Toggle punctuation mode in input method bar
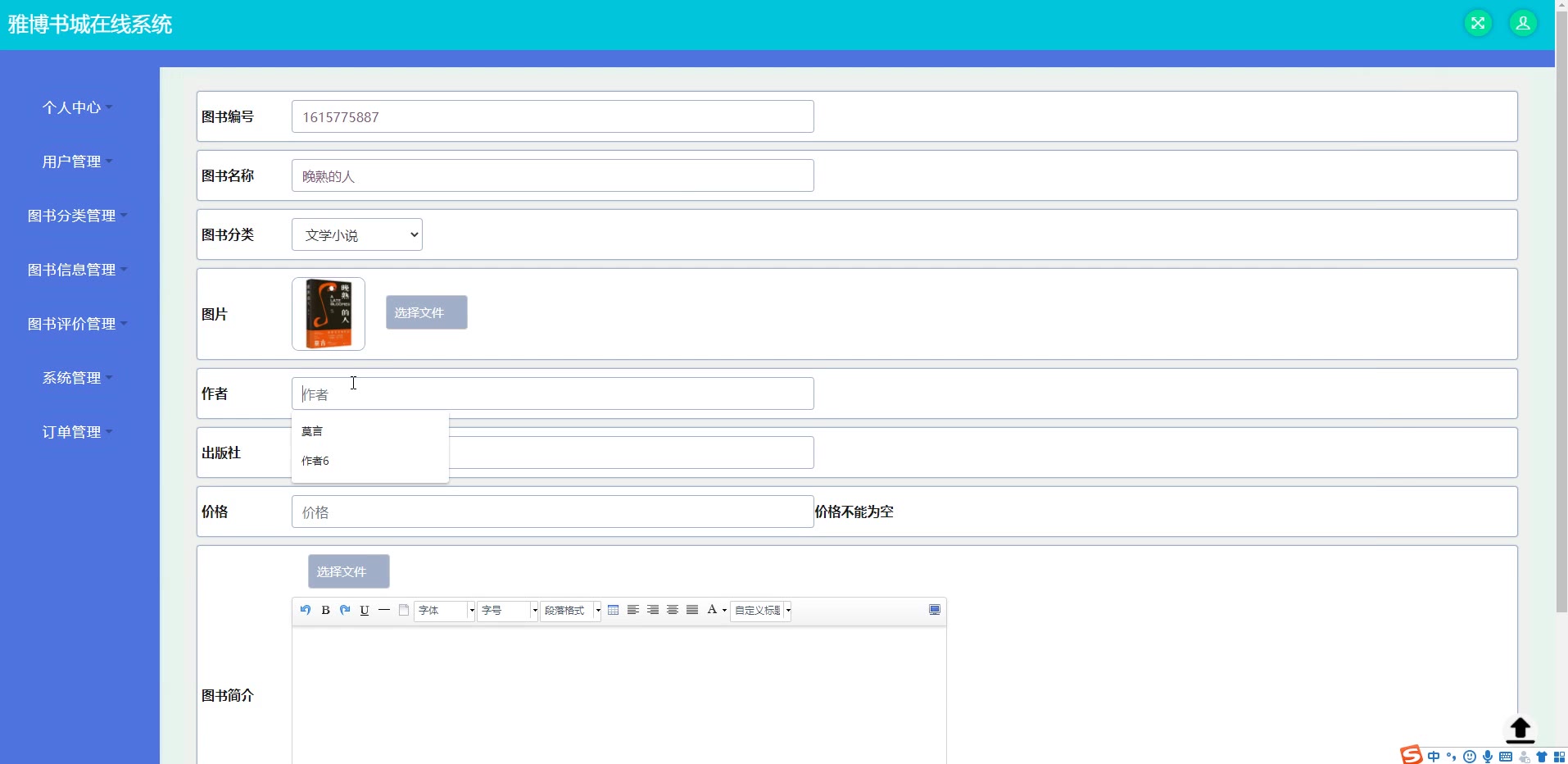The width and height of the screenshot is (1568, 764). pyautogui.click(x=1451, y=756)
